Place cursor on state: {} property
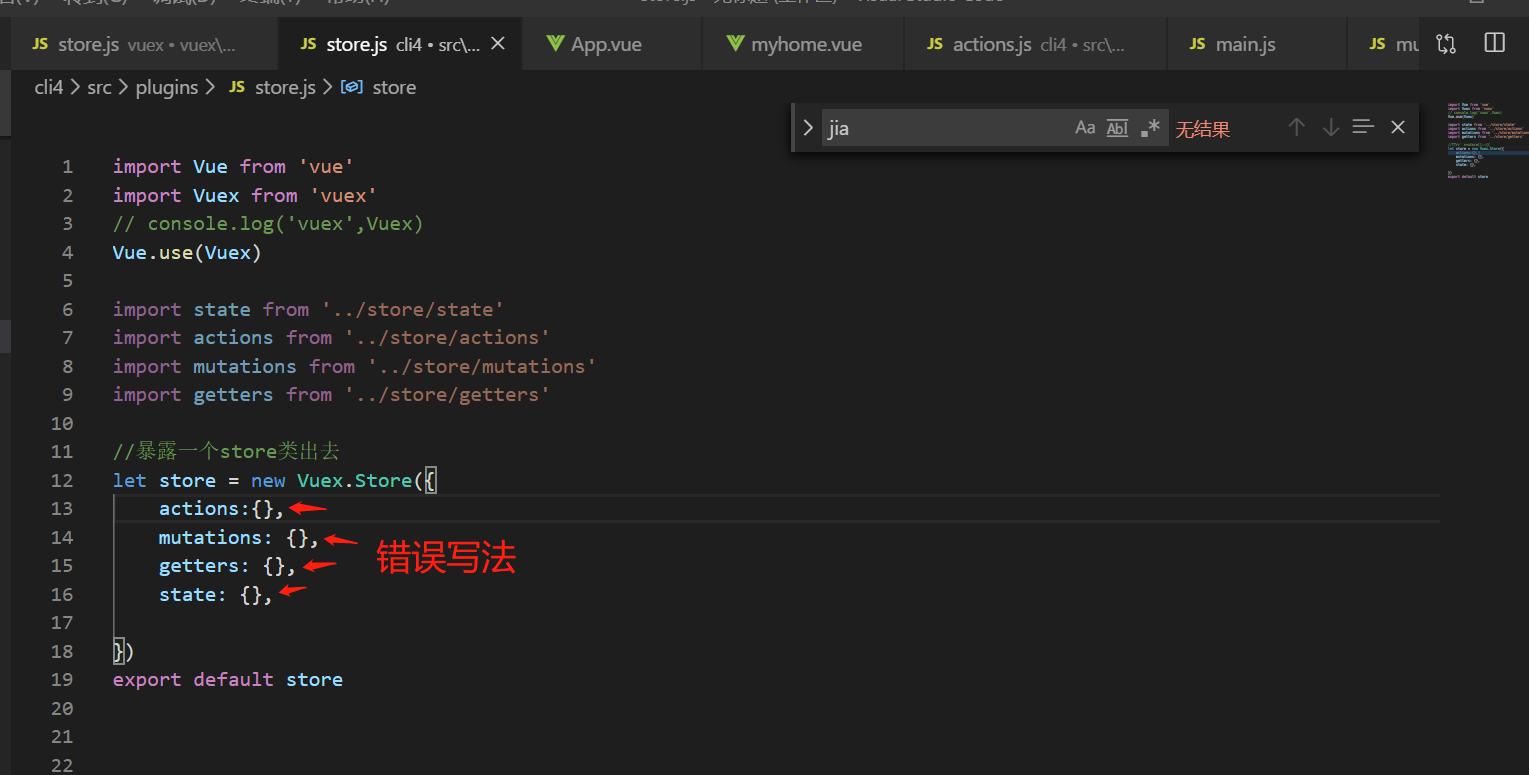Image resolution: width=1529 pixels, height=775 pixels. [215, 594]
